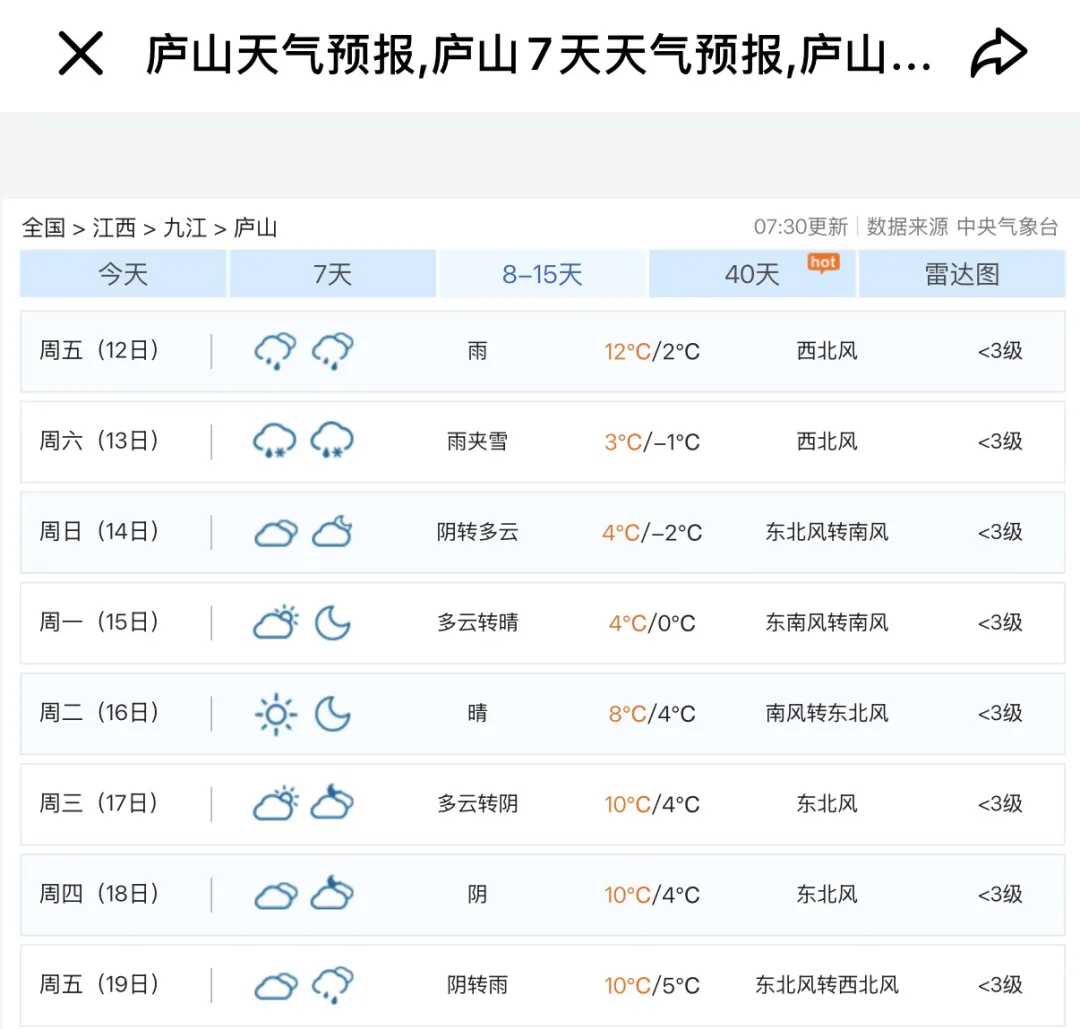Close the webpage with the X icon

(x=81, y=54)
